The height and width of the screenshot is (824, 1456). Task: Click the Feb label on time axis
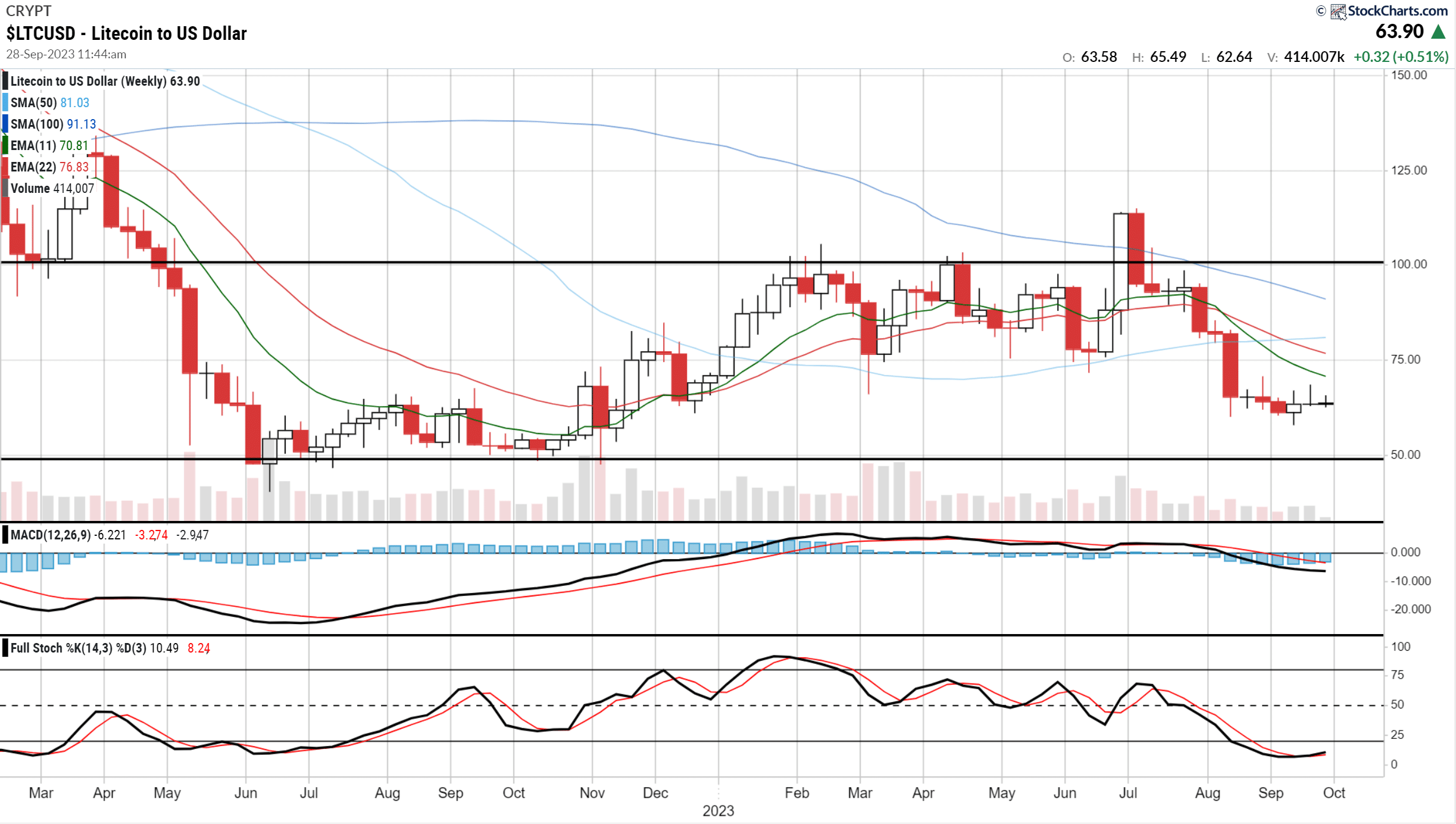point(797,793)
